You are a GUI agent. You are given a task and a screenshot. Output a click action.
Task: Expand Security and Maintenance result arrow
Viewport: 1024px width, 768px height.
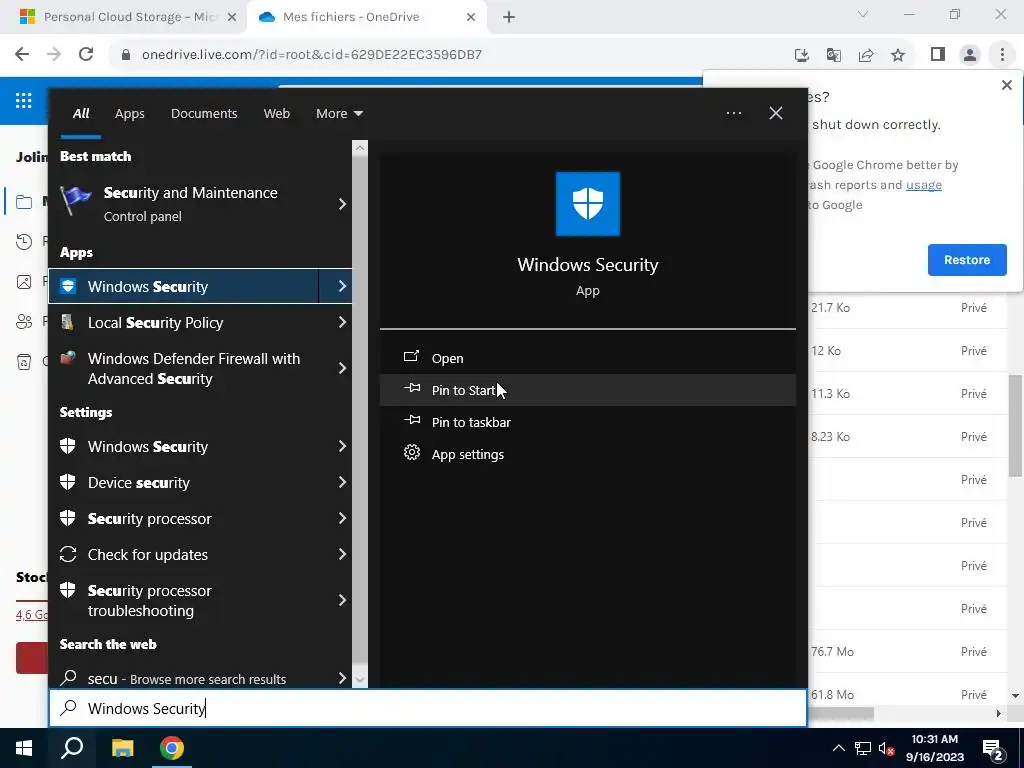tap(342, 204)
